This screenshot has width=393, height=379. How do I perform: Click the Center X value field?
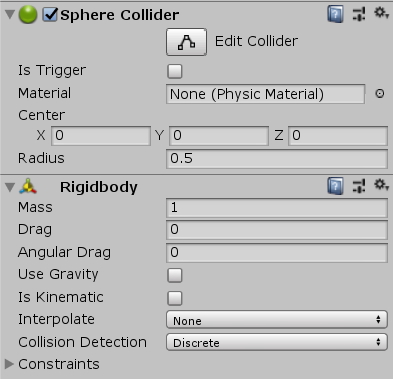point(101,136)
